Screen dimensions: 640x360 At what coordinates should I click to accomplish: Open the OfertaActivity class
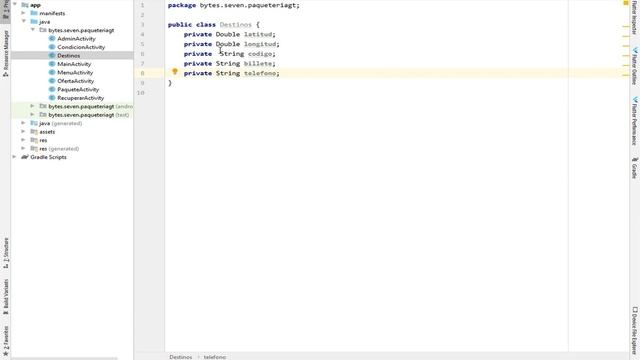click(76, 81)
